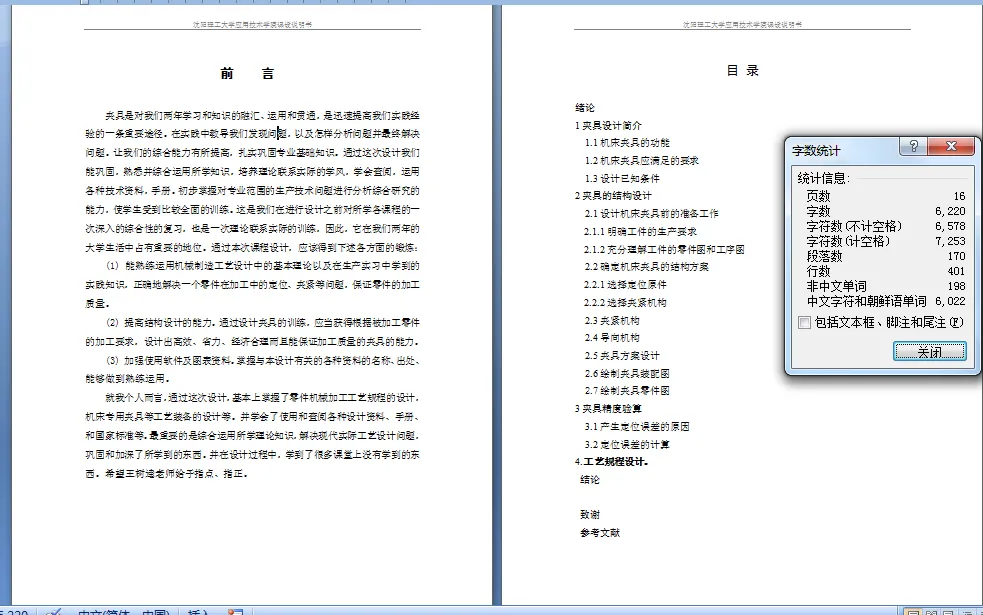Switch to Draft view icon
The width and height of the screenshot is (983, 615).
pyautogui.click(x=980, y=611)
